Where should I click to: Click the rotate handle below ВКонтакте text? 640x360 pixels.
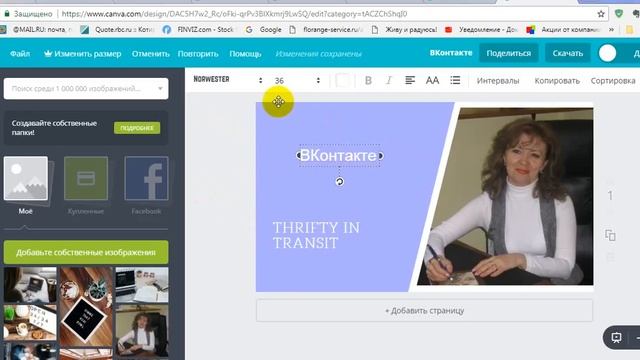[x=339, y=182]
